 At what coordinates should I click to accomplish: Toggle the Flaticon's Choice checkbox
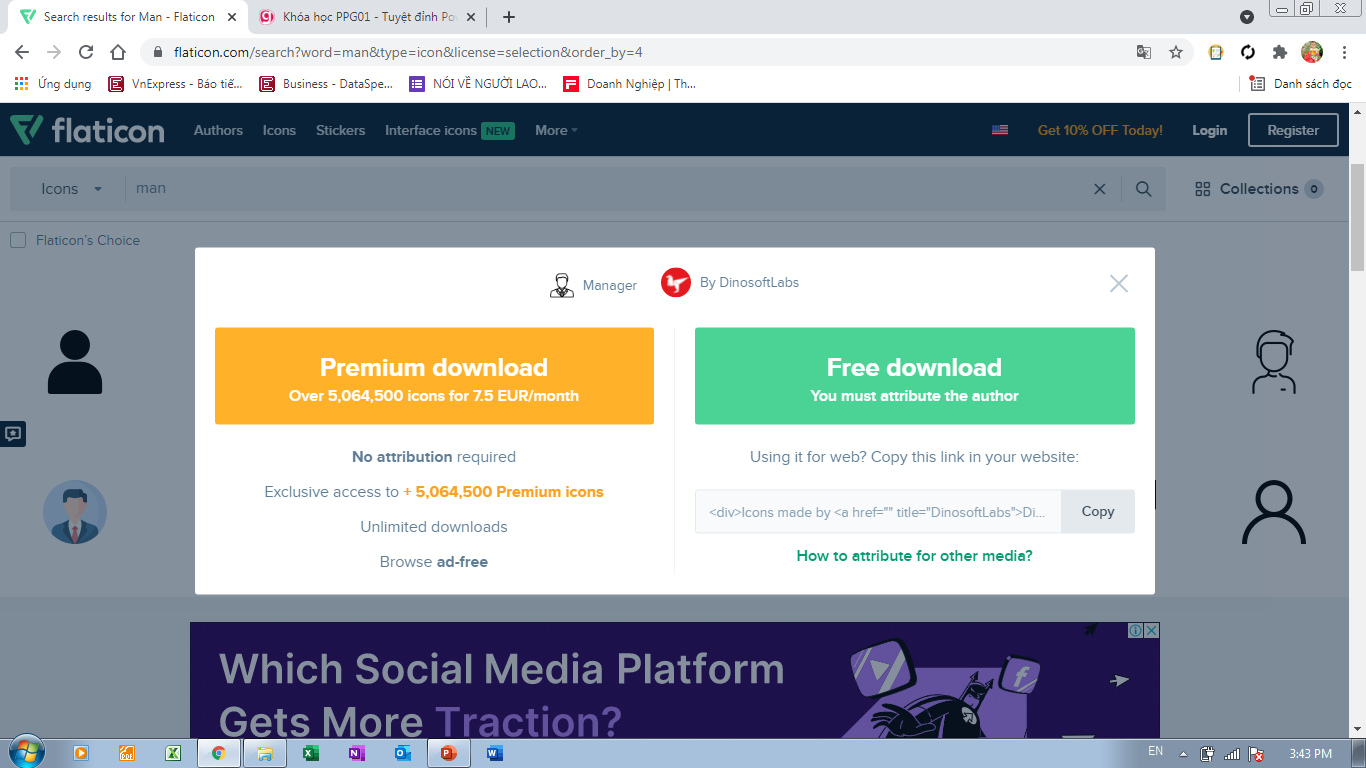(18, 240)
